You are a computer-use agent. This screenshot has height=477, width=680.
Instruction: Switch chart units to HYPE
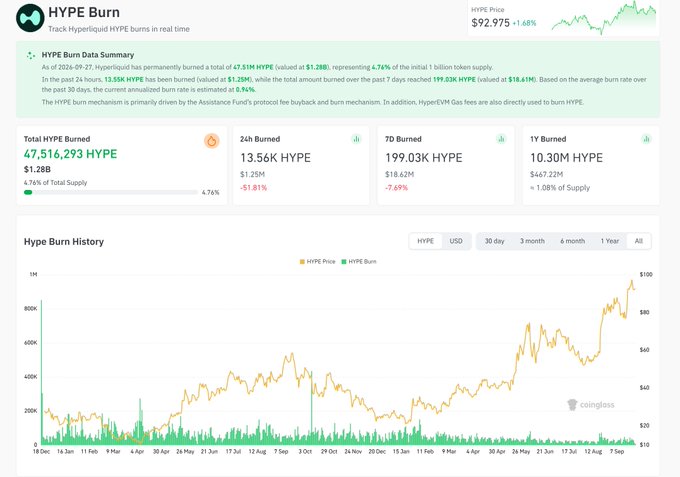click(425, 241)
